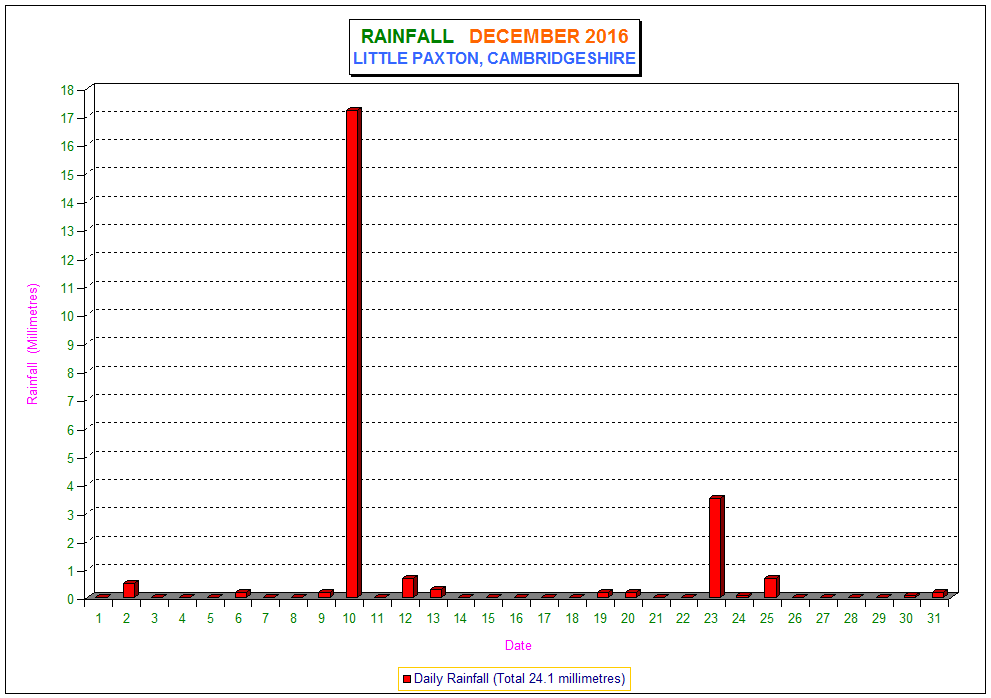Click the y-axis label 10
991x698 pixels.
tap(68, 316)
